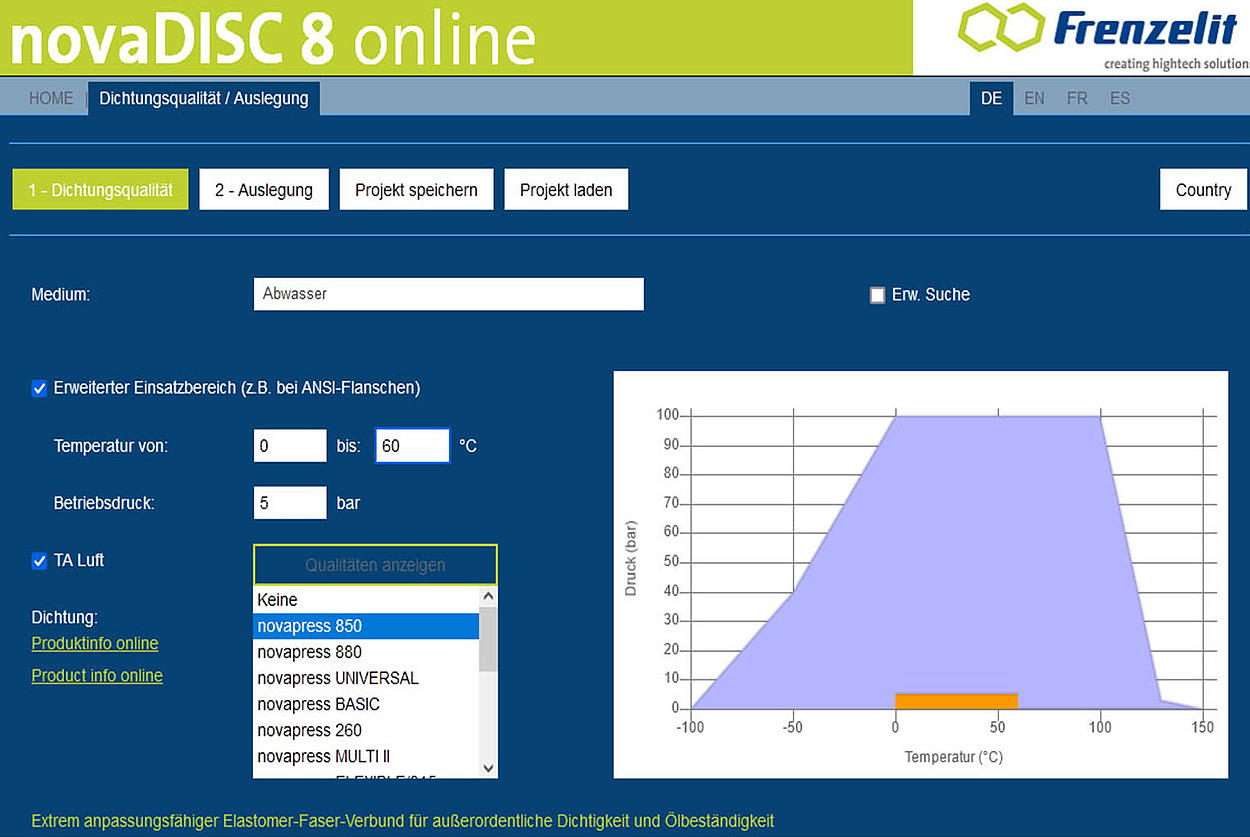Click Projekt laden button

point(566,189)
